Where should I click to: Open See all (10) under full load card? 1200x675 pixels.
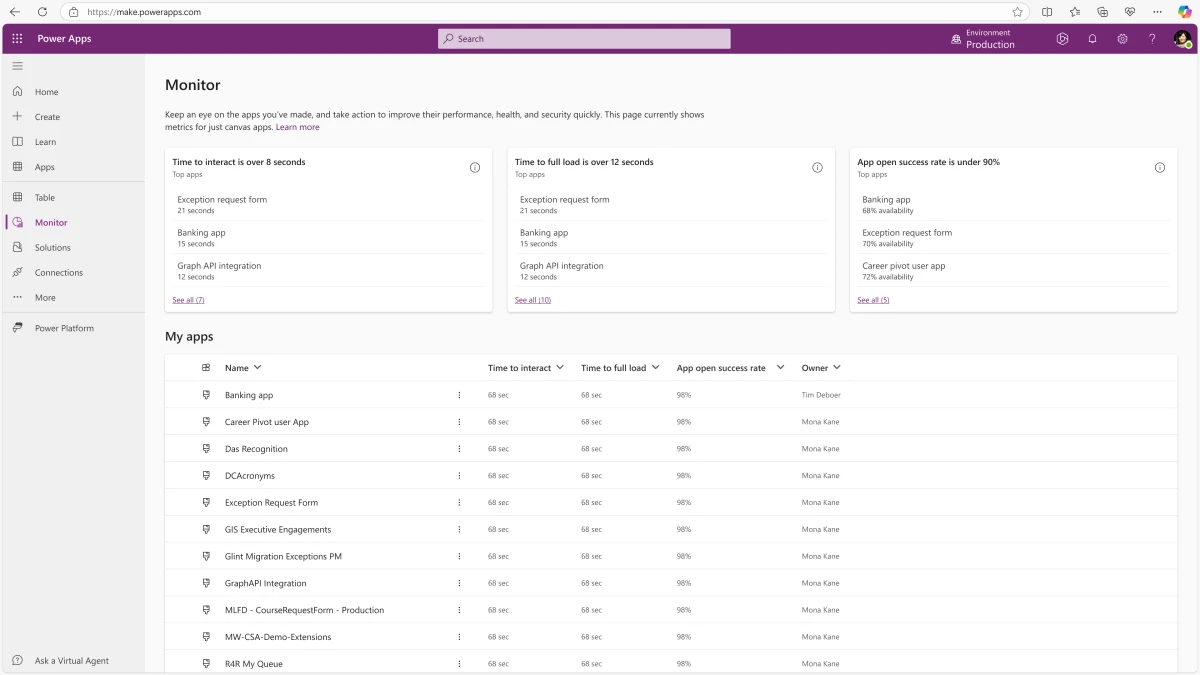click(x=532, y=299)
